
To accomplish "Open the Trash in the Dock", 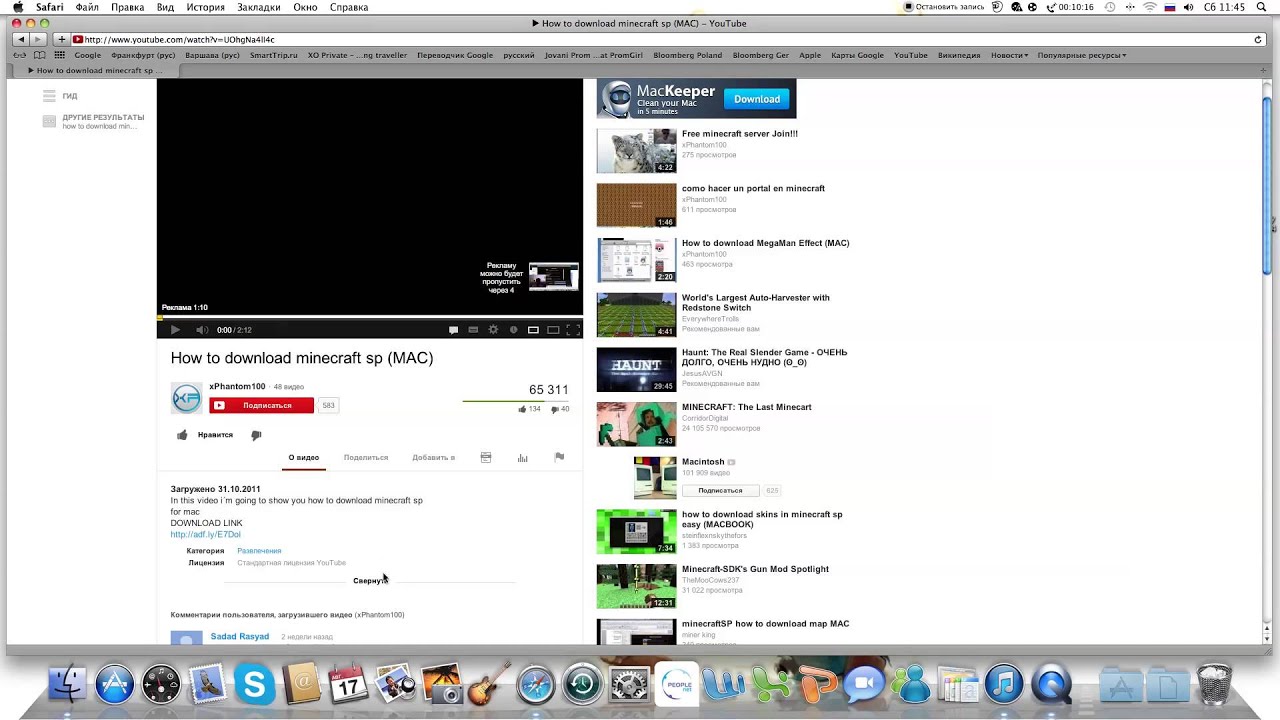I will (x=1214, y=685).
